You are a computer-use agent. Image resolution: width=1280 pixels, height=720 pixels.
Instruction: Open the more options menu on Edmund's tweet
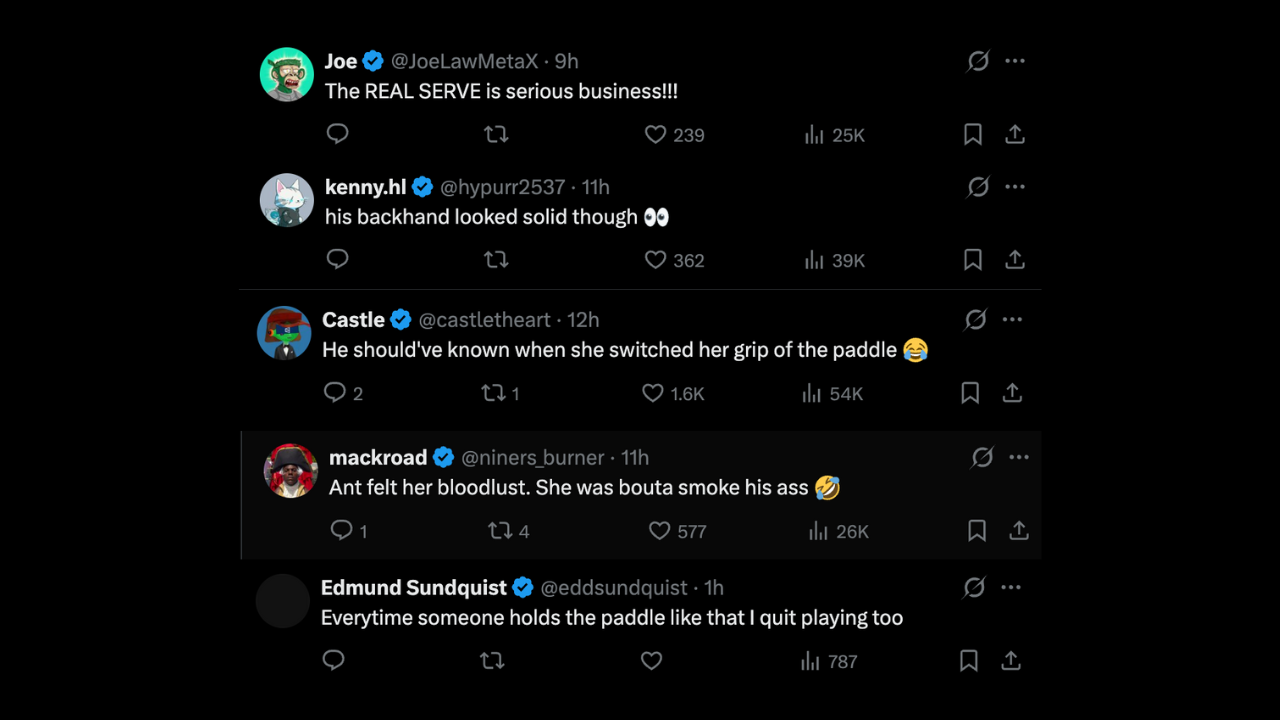(1011, 587)
